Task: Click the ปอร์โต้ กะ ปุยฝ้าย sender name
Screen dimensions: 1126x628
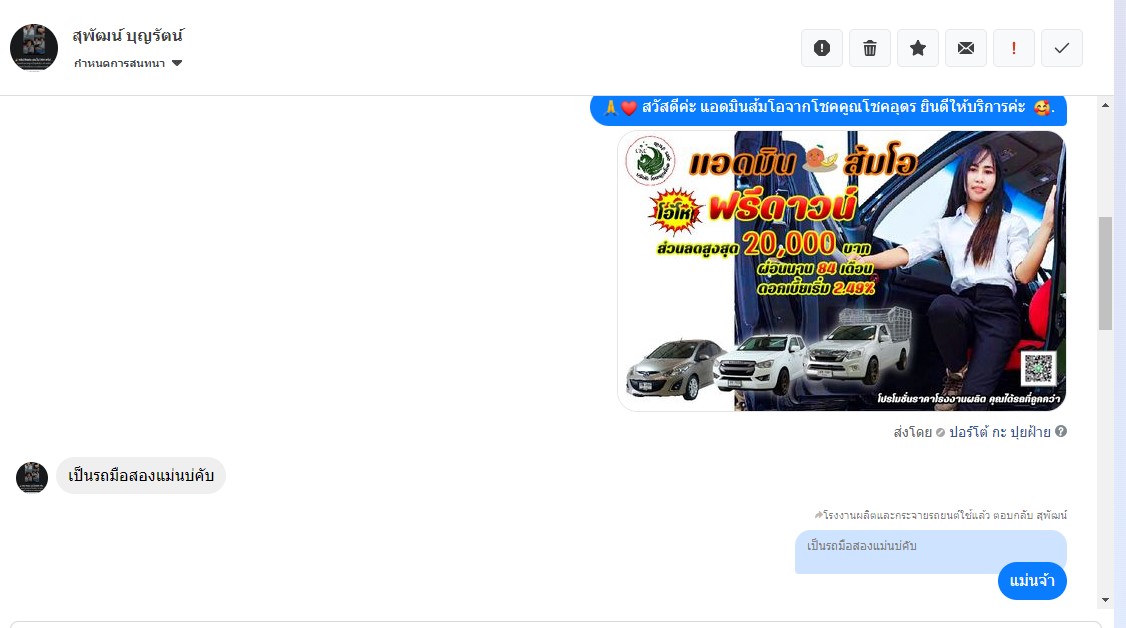Action: tap(1000, 432)
